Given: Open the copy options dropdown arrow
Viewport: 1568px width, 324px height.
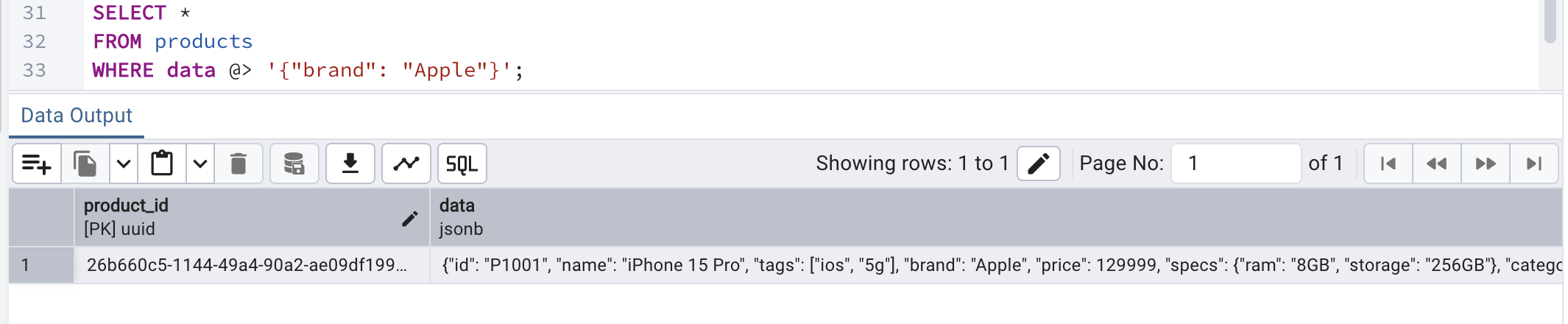Looking at the screenshot, I should coord(124,163).
